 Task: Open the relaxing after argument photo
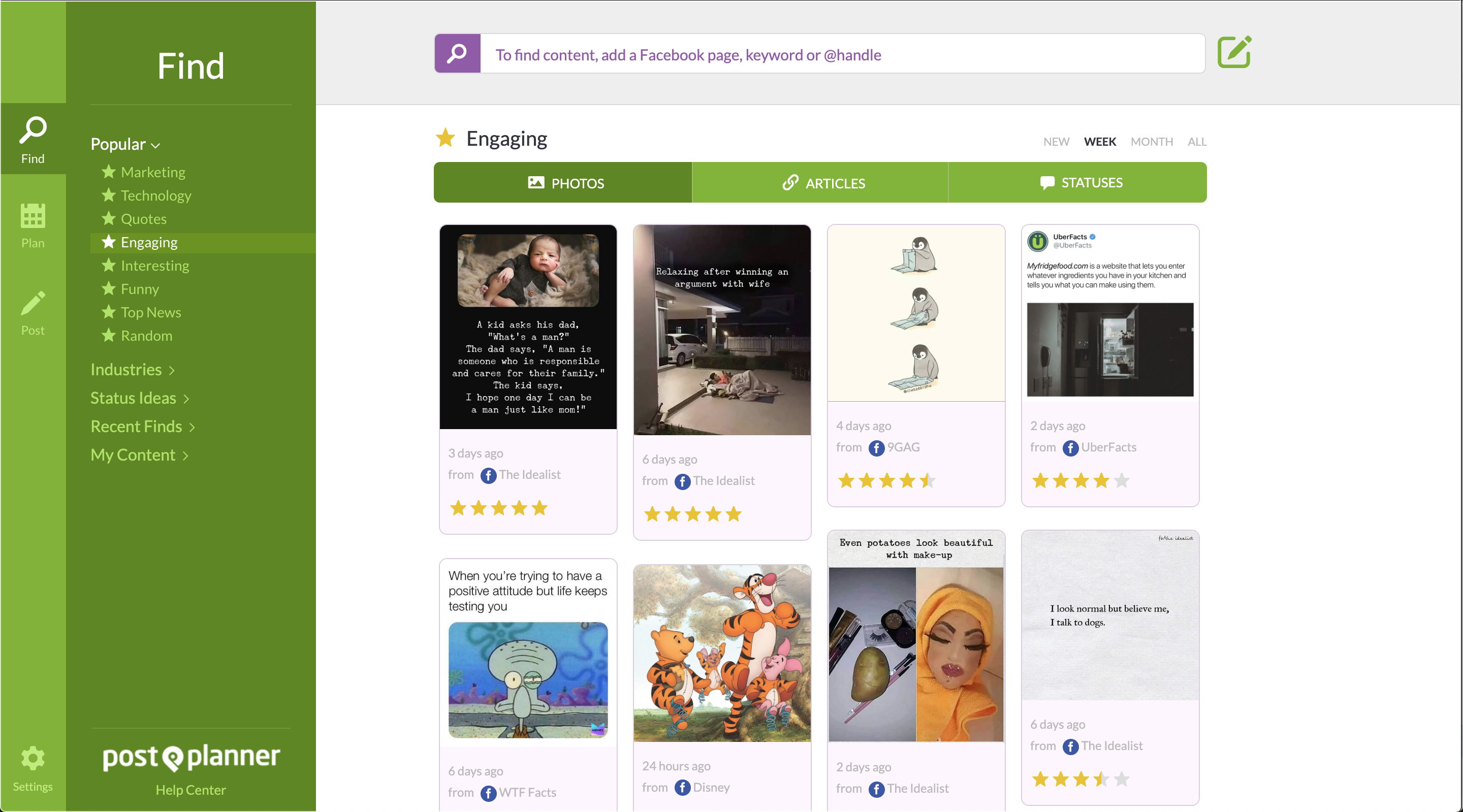click(x=722, y=330)
